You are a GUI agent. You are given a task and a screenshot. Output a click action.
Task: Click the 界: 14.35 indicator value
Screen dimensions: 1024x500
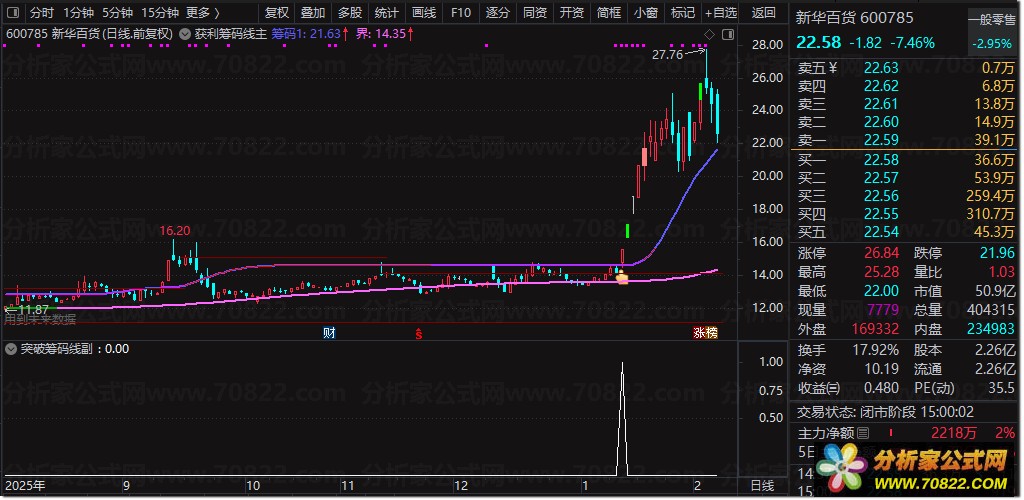[381, 34]
